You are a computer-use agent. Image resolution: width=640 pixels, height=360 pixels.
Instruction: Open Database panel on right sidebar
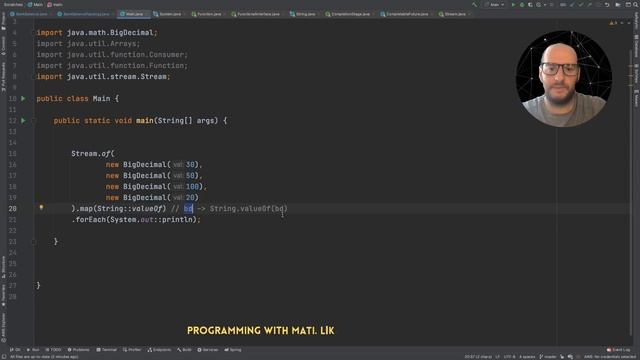point(636,46)
